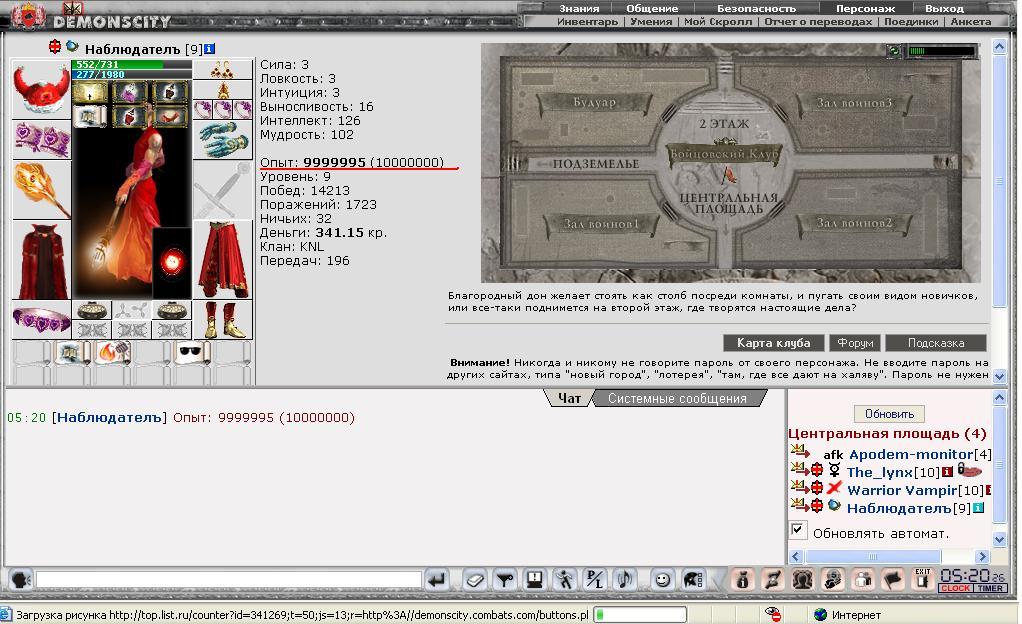The height and width of the screenshot is (624, 1022).
Task: Go to ПОДЗЕМЕЛЬЕ on the map
Action: coord(596,164)
